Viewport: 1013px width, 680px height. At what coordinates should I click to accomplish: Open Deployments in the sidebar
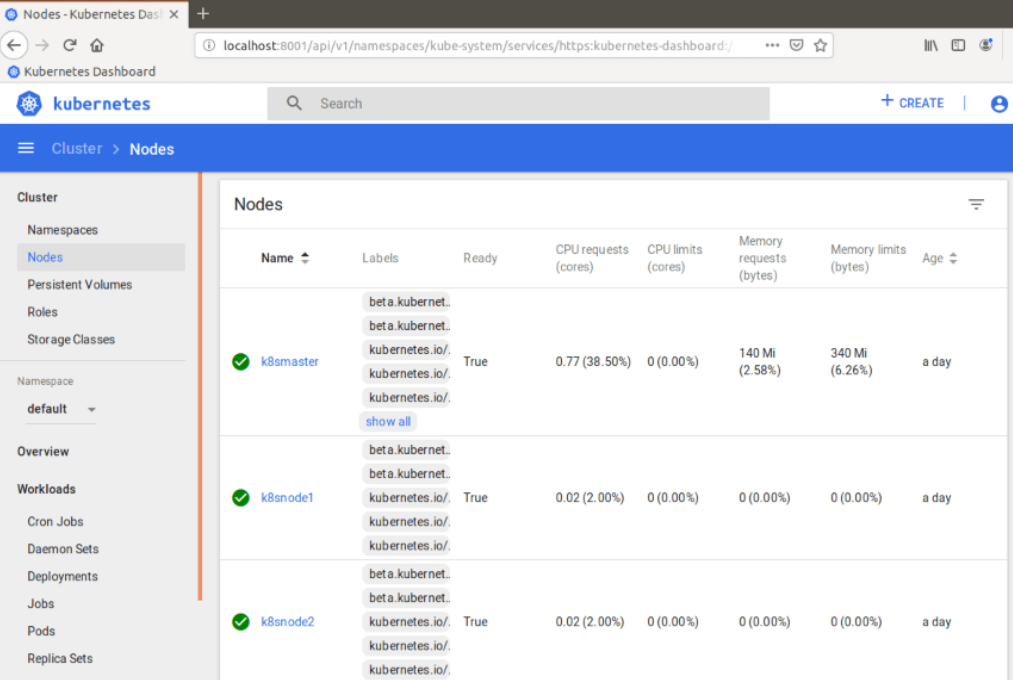[63, 576]
